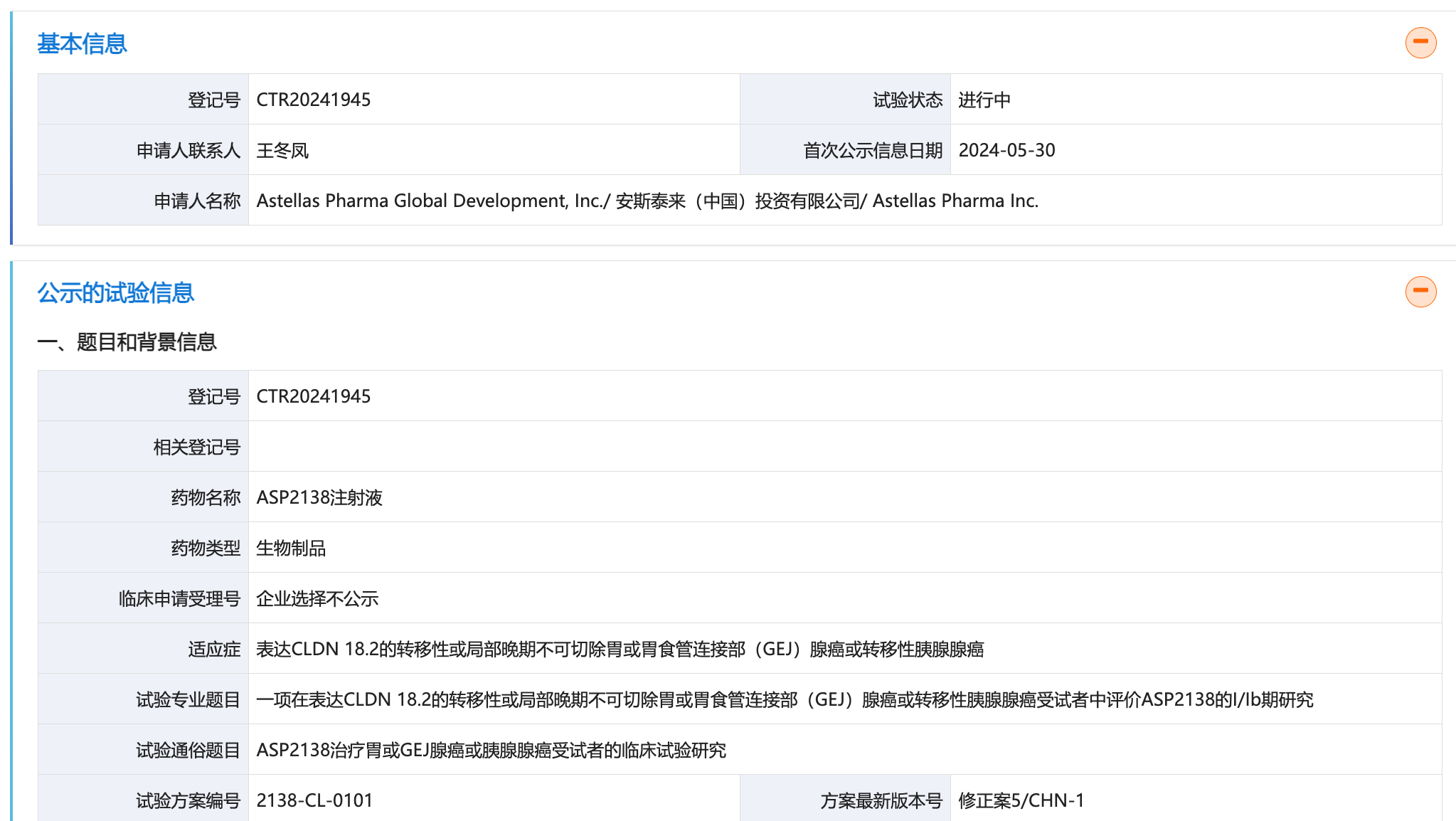Click the drug type value 生物制品

[291, 548]
